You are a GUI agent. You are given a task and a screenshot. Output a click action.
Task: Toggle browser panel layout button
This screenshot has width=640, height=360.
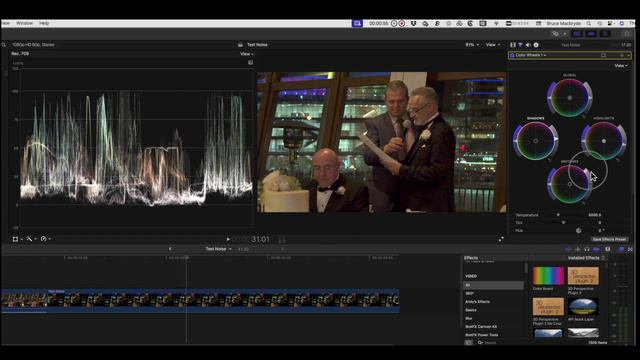tap(577, 34)
